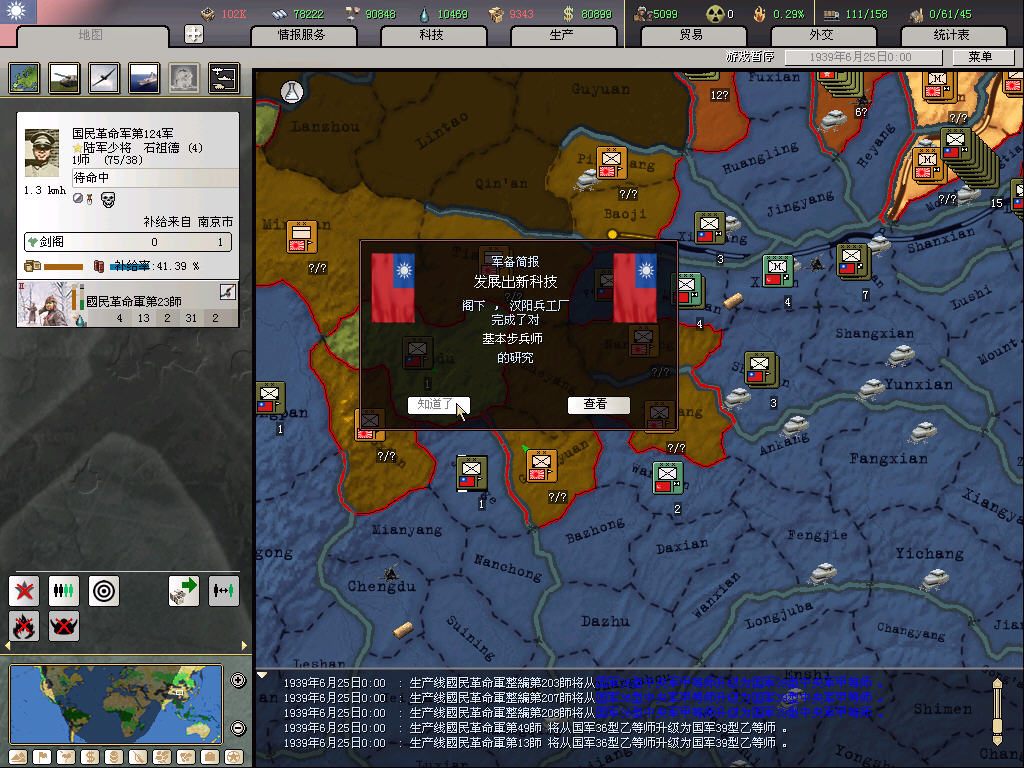Toggle the no-auto-promotion crossed star button

[24, 591]
